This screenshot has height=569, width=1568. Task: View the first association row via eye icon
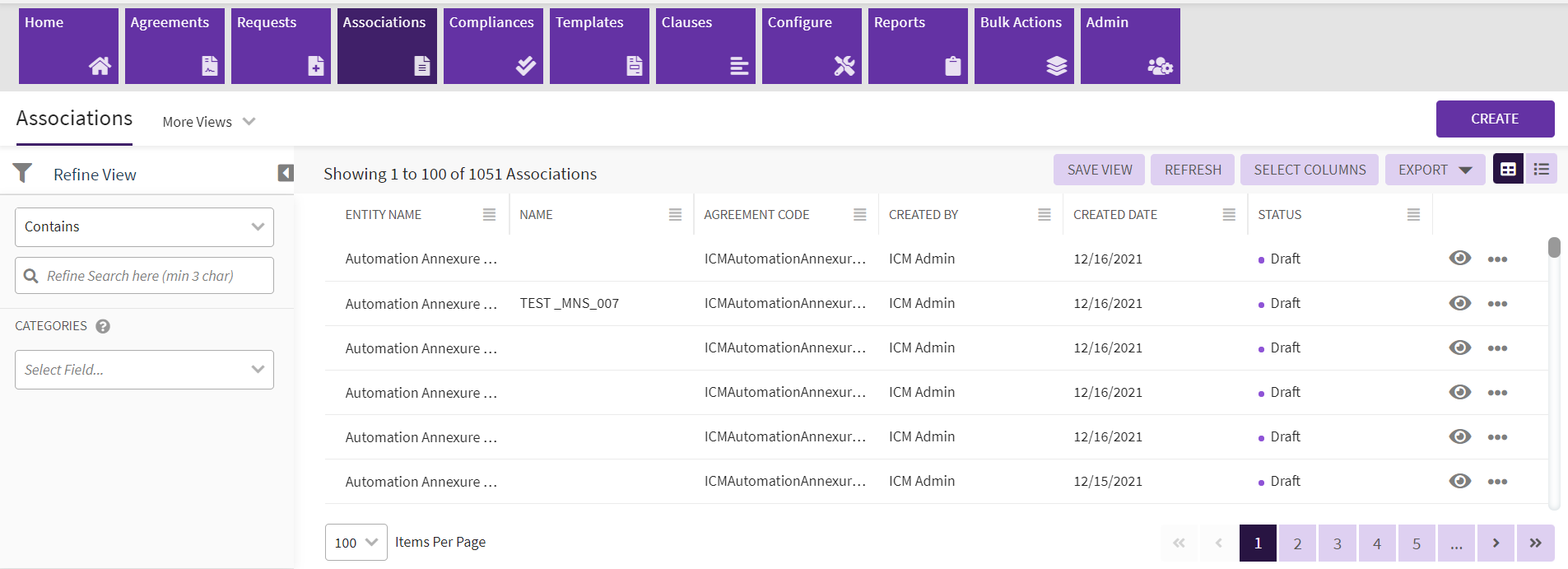(1459, 259)
